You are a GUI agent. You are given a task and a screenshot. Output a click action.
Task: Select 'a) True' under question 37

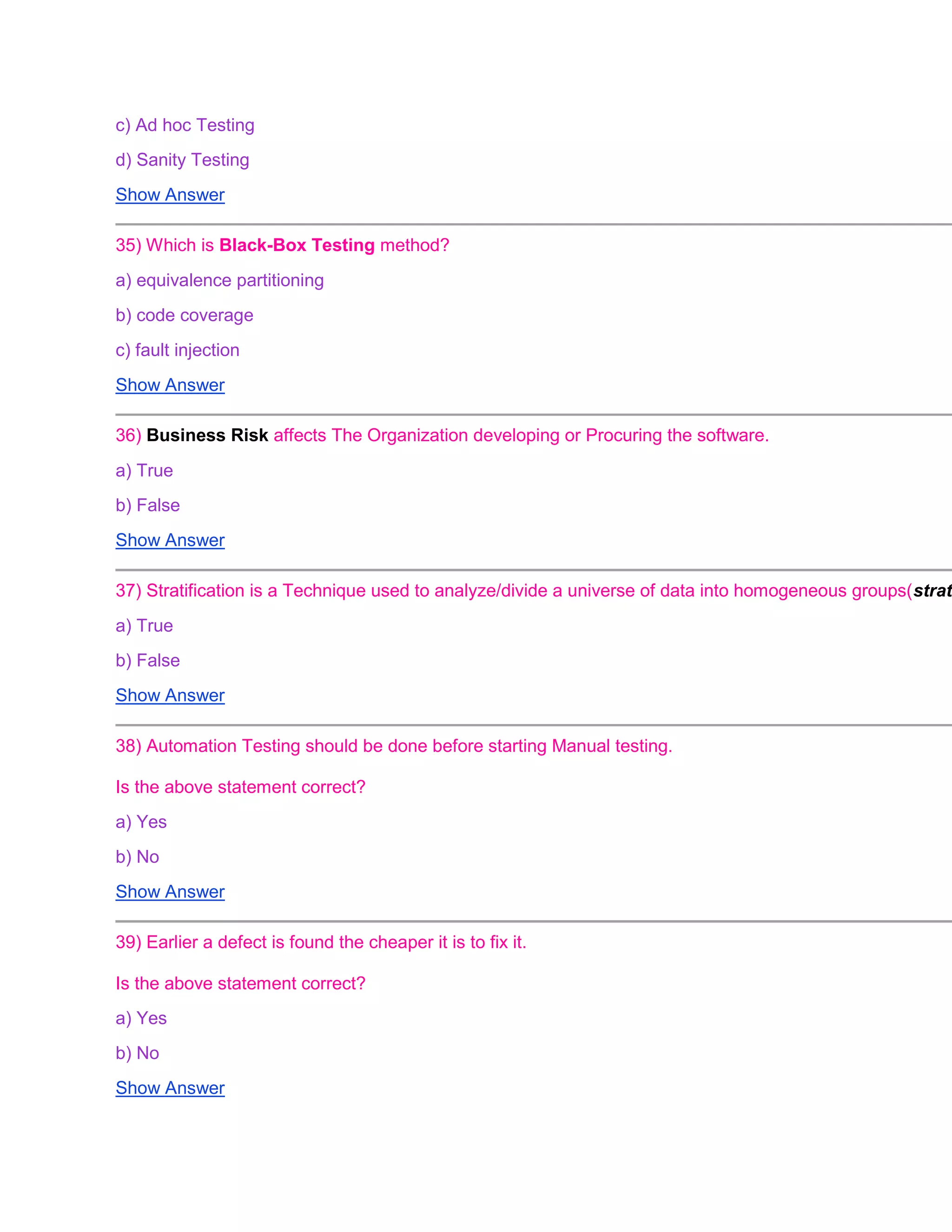click(x=145, y=626)
